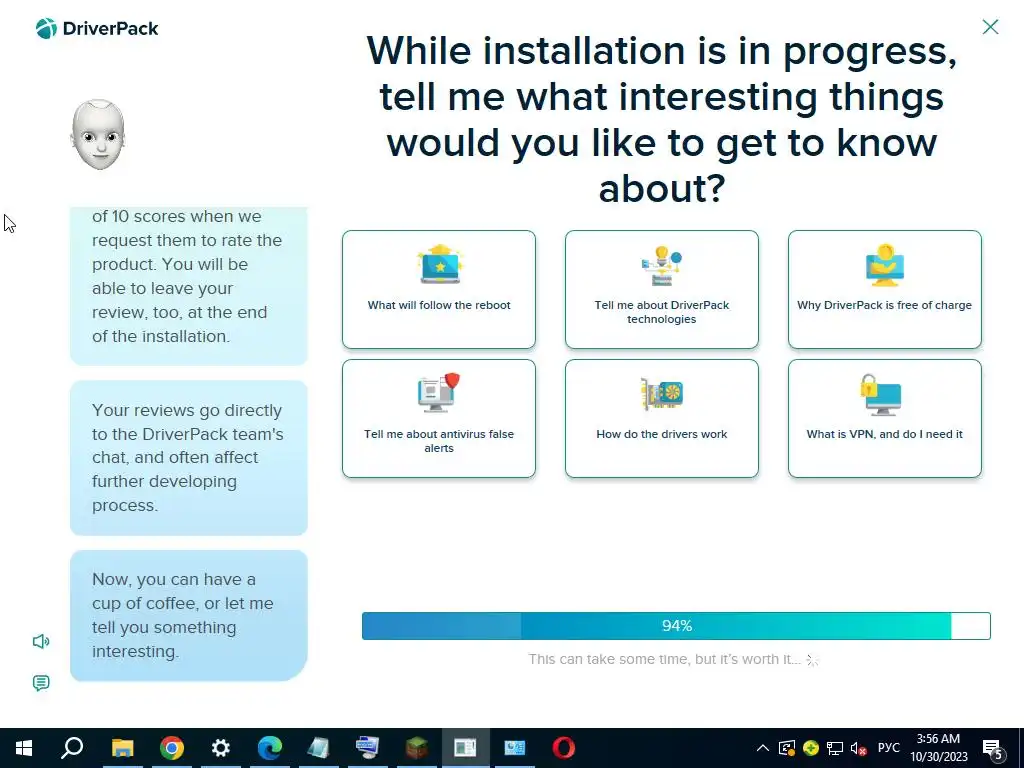
Task: Click the 'Your reviews go directly' chat bubble
Action: [189, 458]
